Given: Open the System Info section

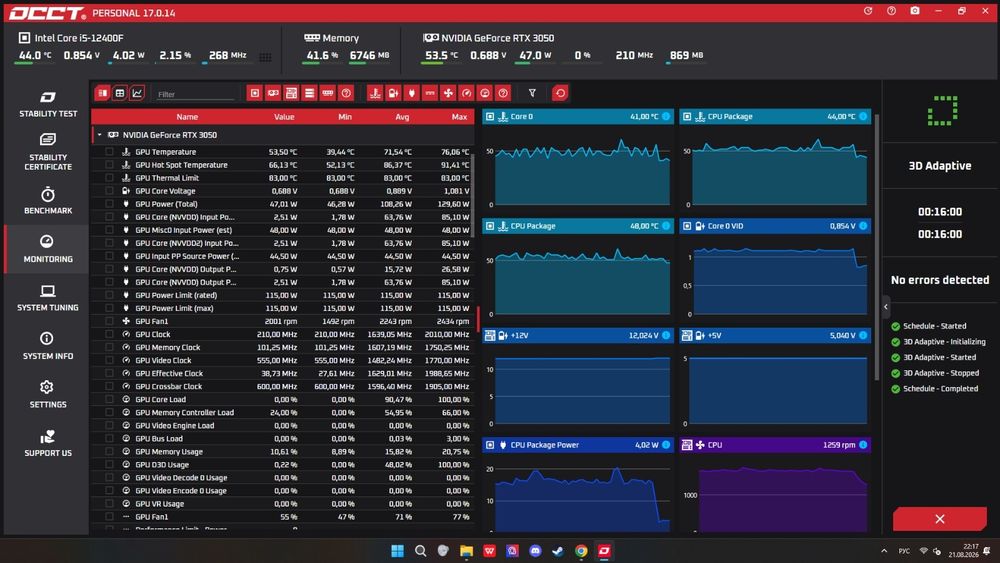Looking at the screenshot, I should tap(48, 346).
